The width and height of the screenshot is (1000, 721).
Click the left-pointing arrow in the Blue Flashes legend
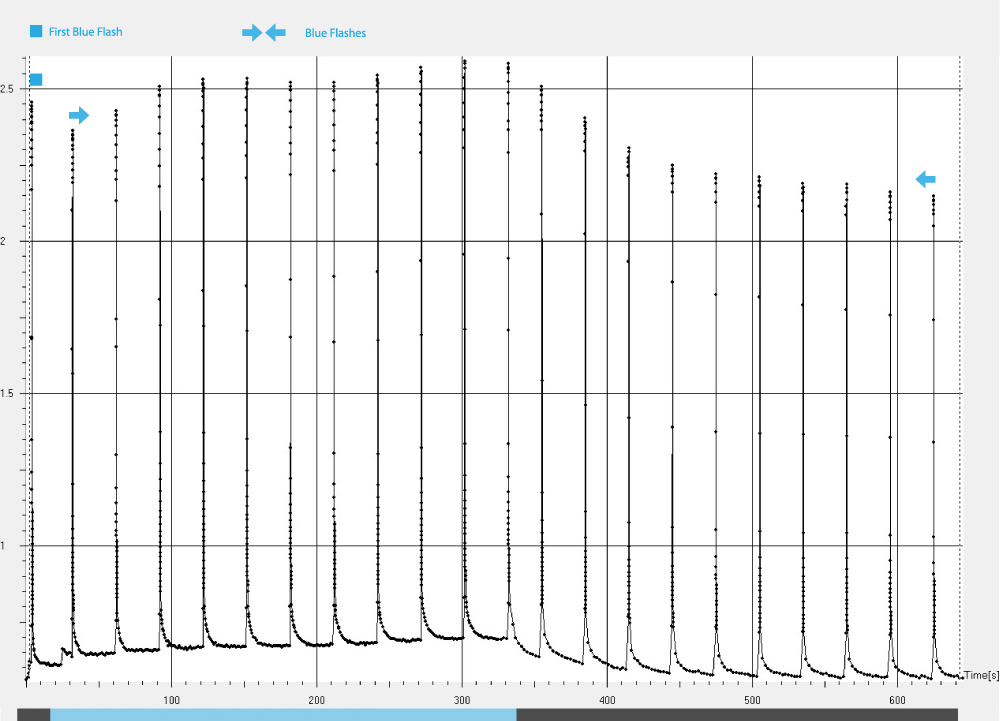[x=276, y=33]
